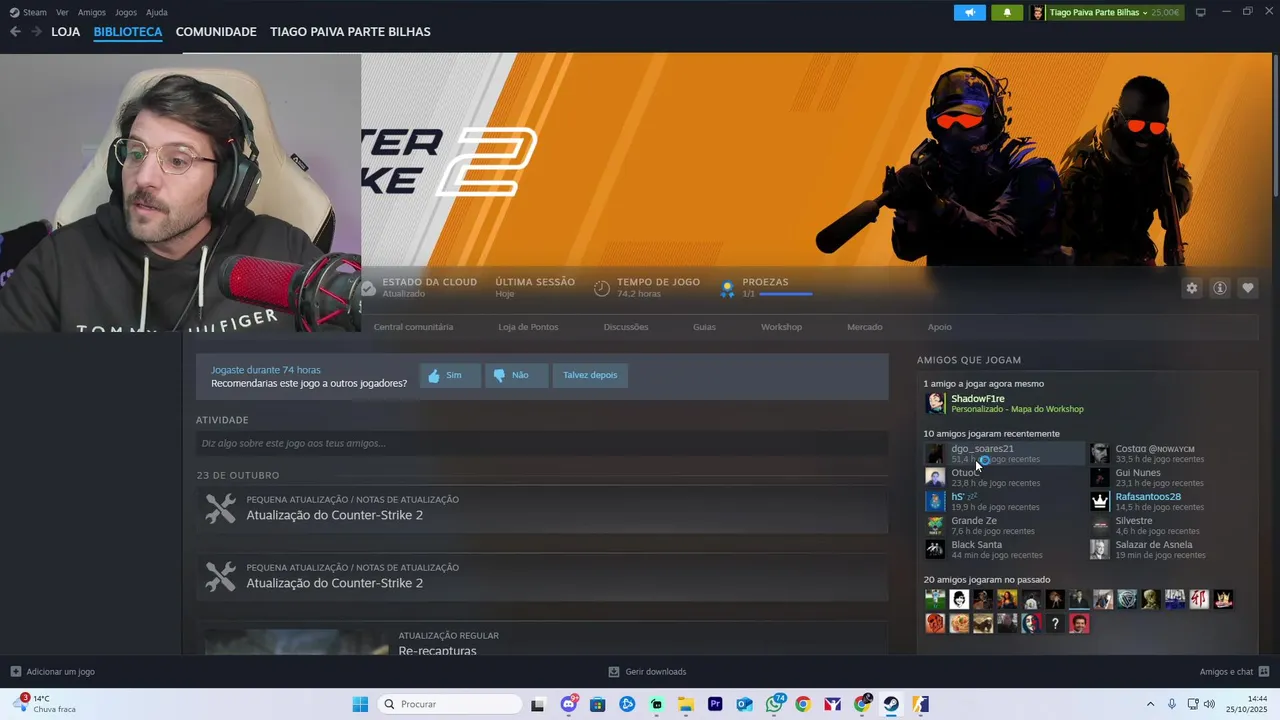The width and height of the screenshot is (1280, 720).
Task: Open the Ver menu
Action: coord(62,12)
